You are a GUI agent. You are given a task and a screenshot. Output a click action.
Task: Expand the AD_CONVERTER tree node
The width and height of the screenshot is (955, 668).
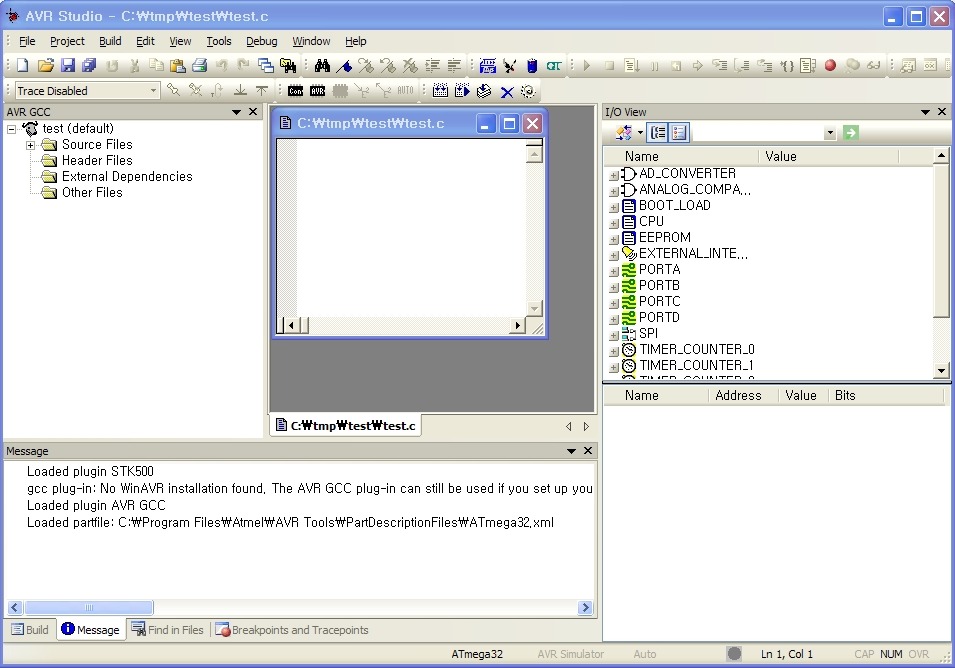[x=613, y=174]
